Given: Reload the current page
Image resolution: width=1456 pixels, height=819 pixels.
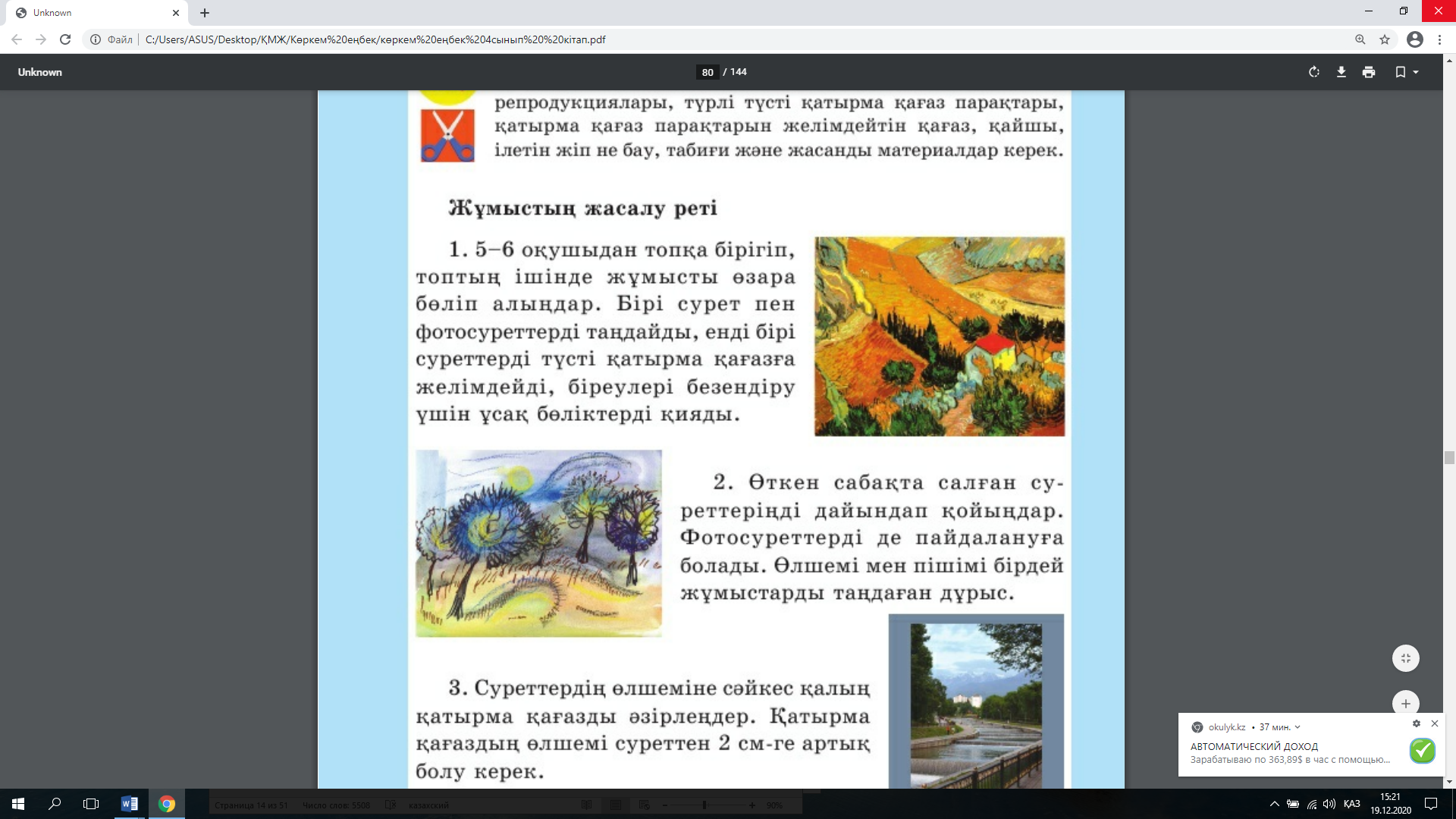Looking at the screenshot, I should pyautogui.click(x=65, y=39).
